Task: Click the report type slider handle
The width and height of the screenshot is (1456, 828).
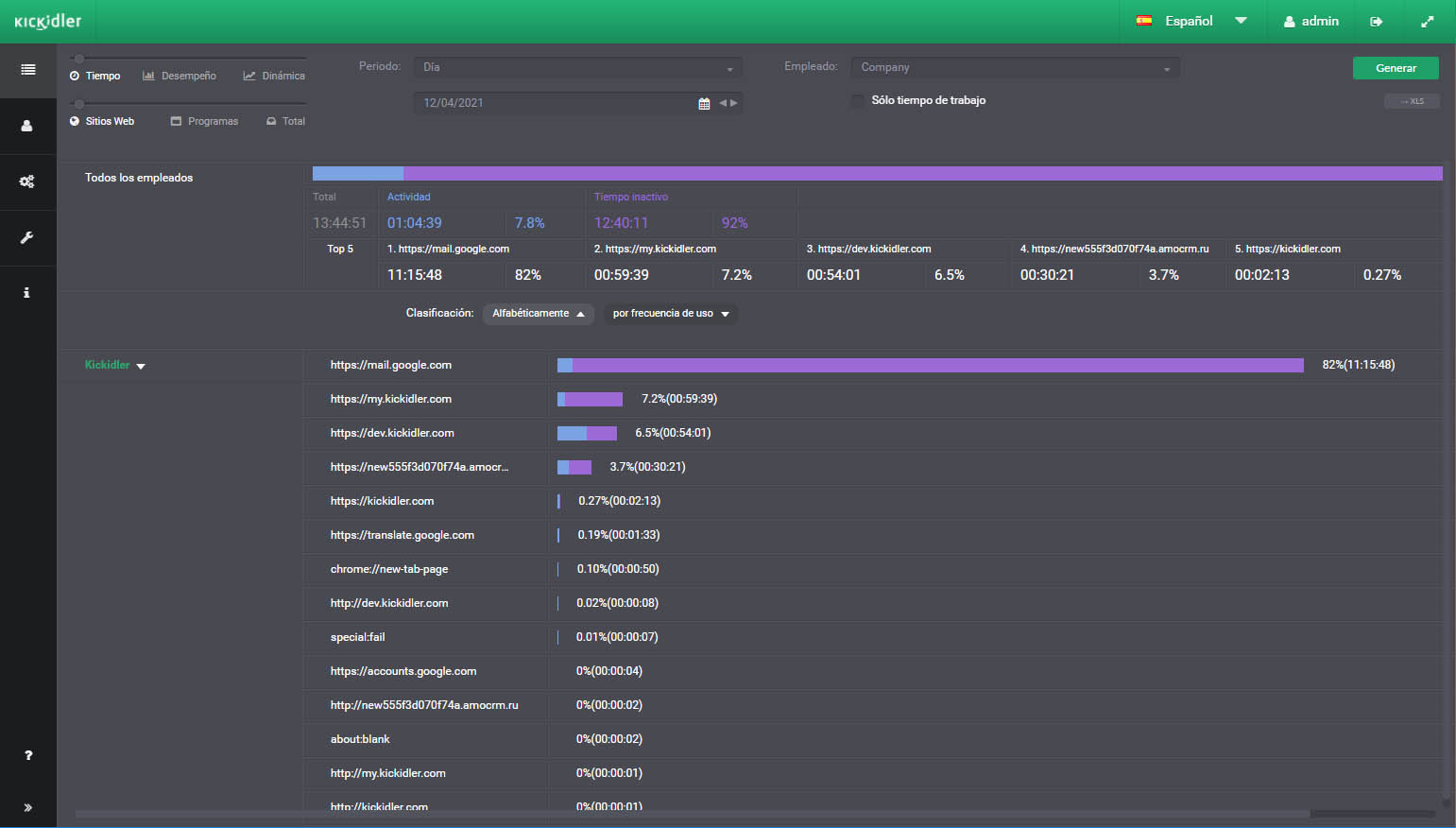Action: point(79,59)
